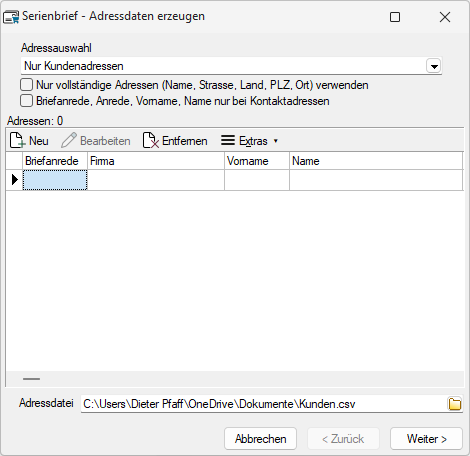
Task: Open the Adressauswahl dropdown arrow
Action: 434,66
